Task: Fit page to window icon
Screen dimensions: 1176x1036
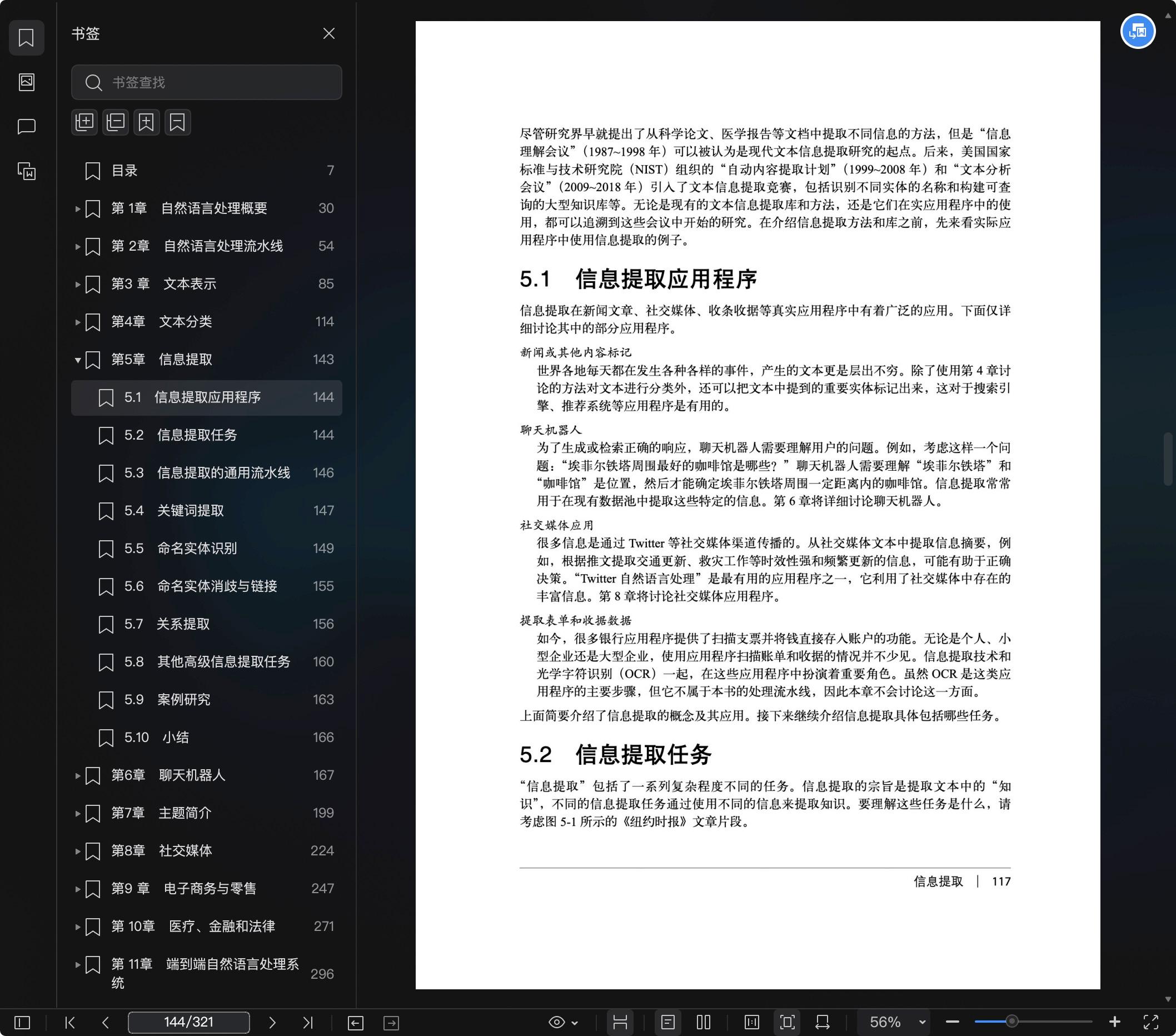Action: [x=787, y=1022]
